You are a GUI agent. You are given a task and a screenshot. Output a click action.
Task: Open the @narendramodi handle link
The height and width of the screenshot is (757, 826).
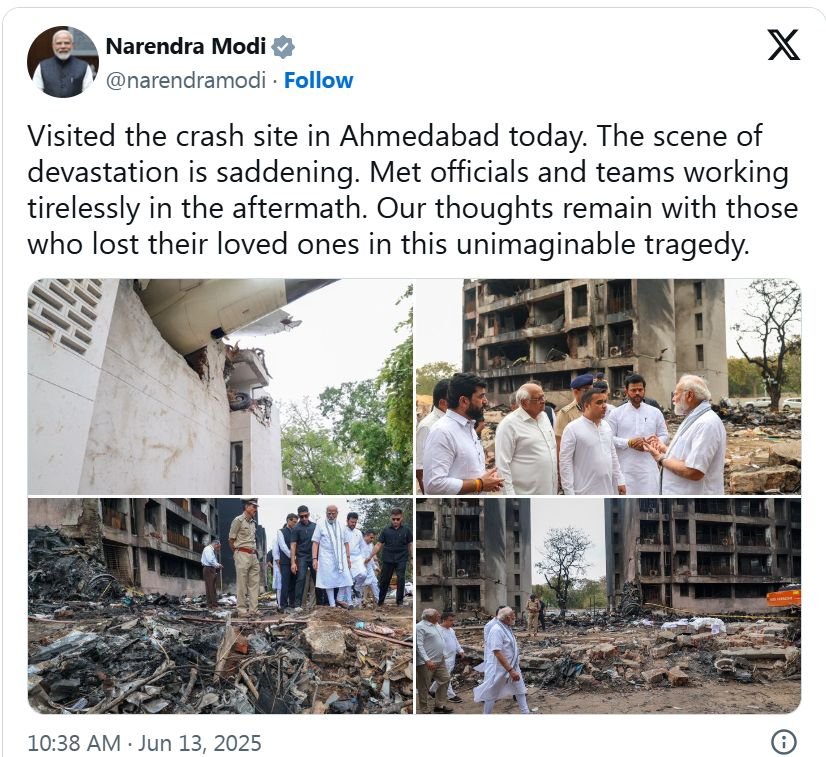click(x=186, y=81)
